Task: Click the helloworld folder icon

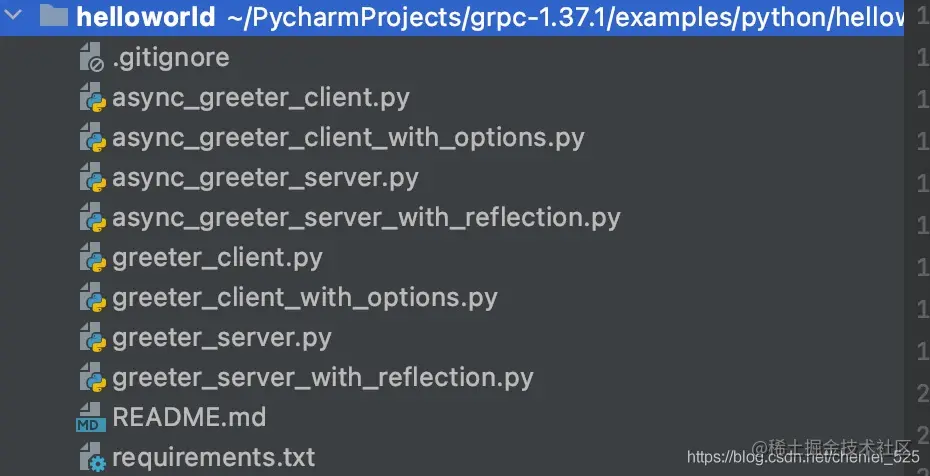Action: [54, 15]
